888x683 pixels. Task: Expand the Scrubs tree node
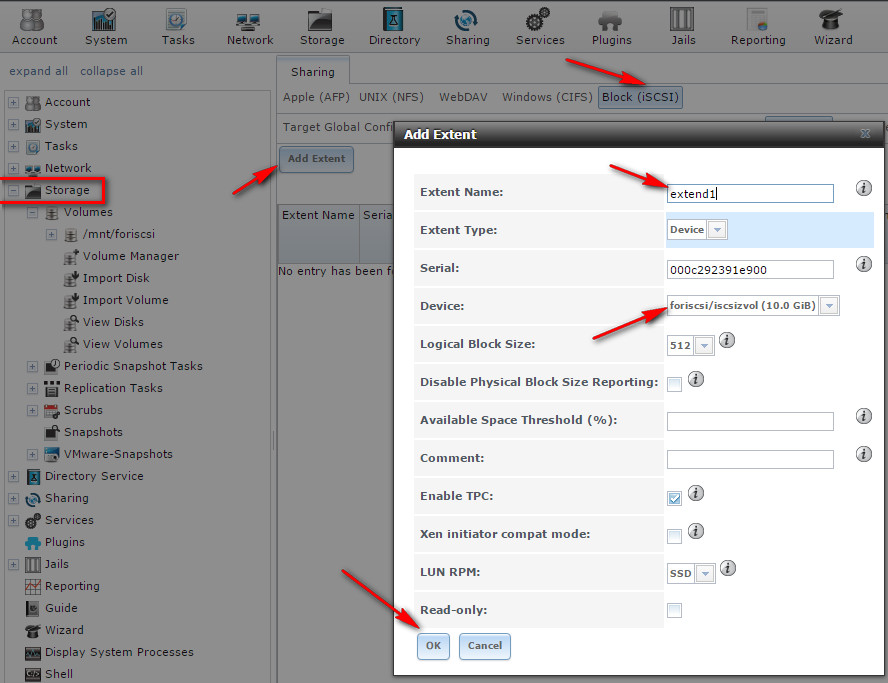click(x=32, y=411)
